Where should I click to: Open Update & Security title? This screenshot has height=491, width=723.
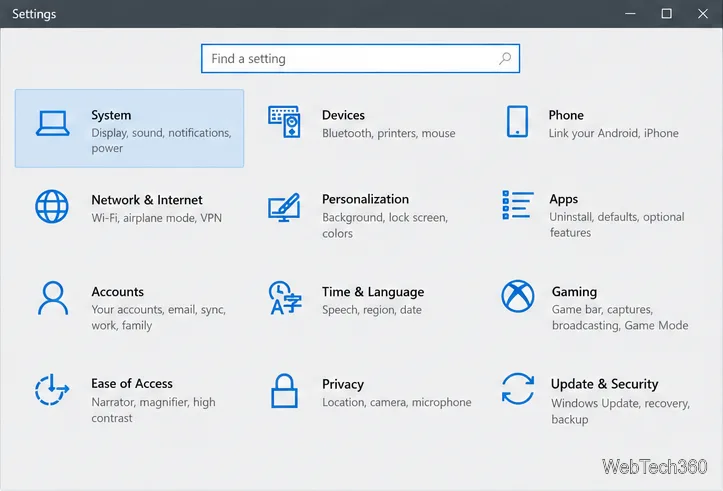604,384
